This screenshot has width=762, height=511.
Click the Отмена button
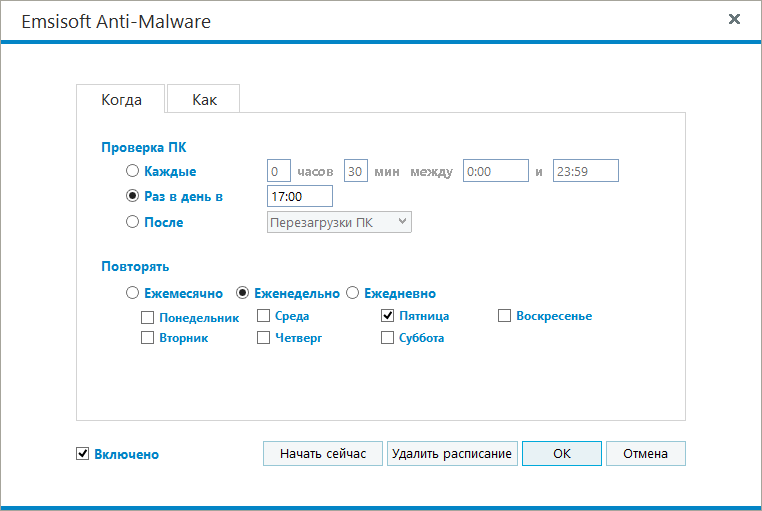click(x=646, y=454)
